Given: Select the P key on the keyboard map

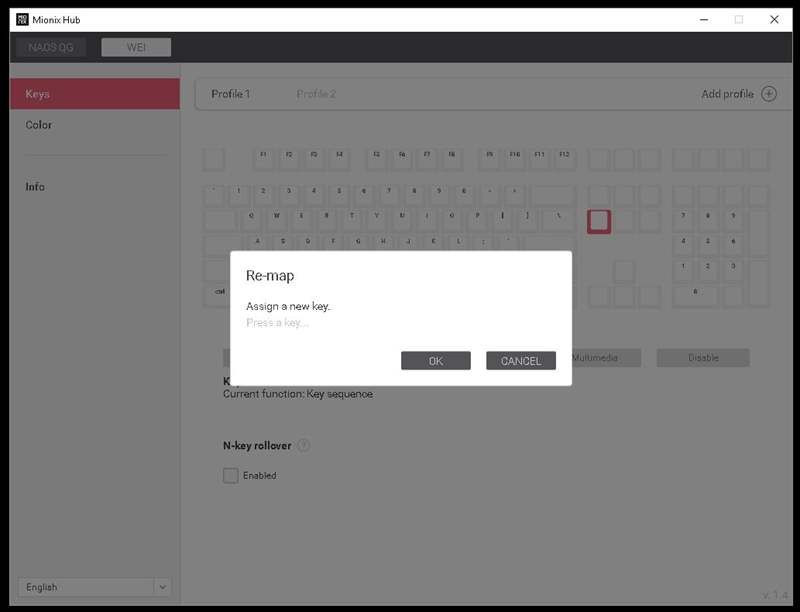Looking at the screenshot, I should pyautogui.click(x=477, y=221).
